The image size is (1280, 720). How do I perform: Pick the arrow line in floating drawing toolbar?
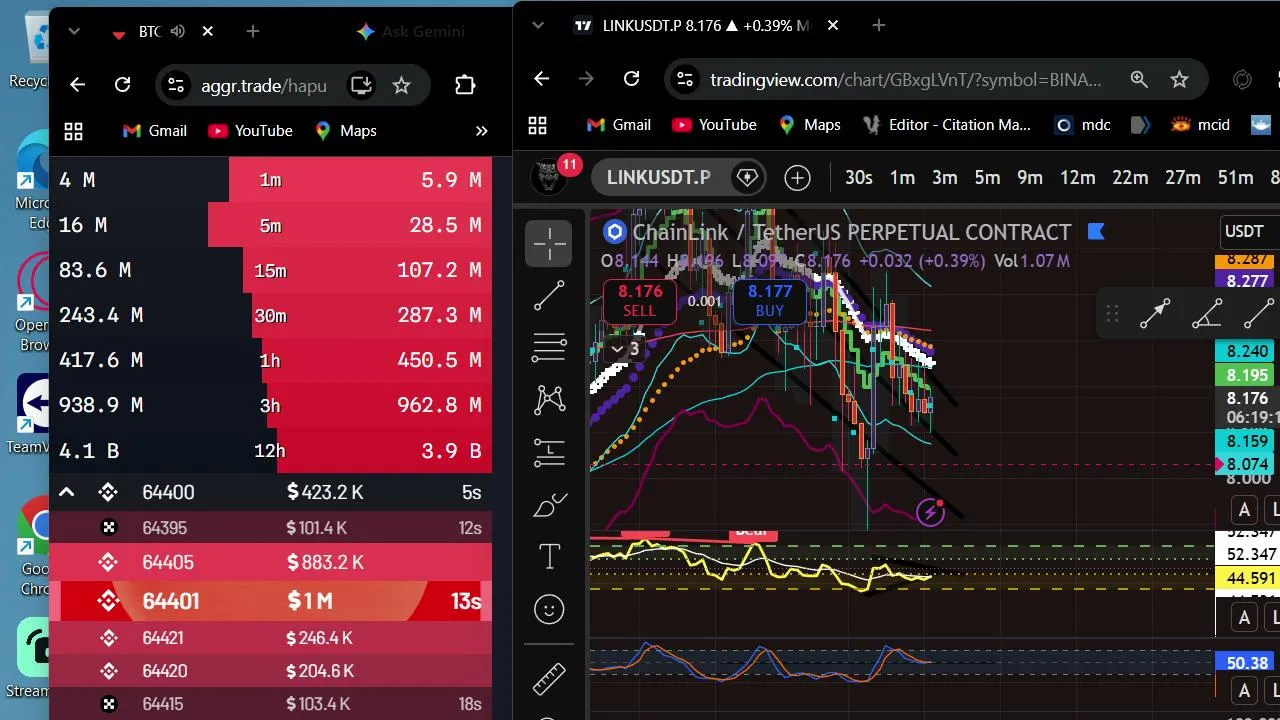tap(1155, 314)
